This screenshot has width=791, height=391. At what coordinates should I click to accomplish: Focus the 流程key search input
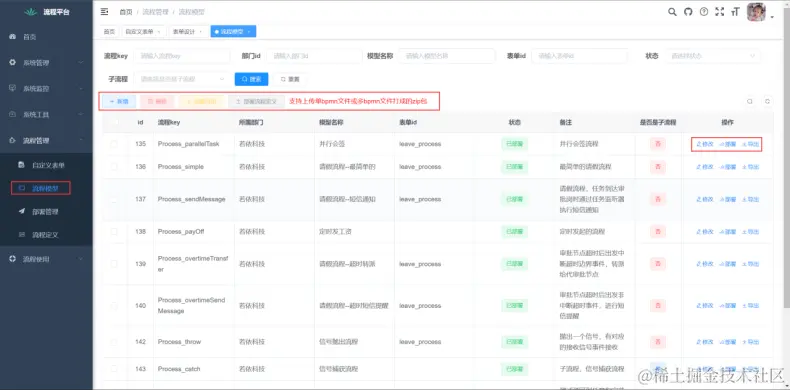[x=182, y=56]
